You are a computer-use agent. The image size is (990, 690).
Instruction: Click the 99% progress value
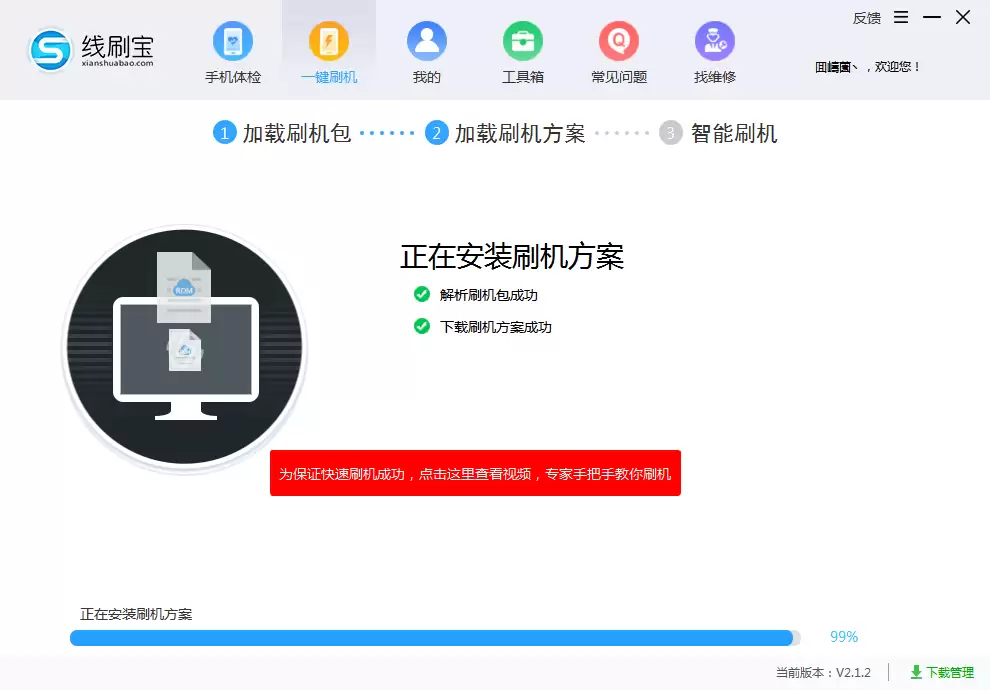click(x=844, y=637)
